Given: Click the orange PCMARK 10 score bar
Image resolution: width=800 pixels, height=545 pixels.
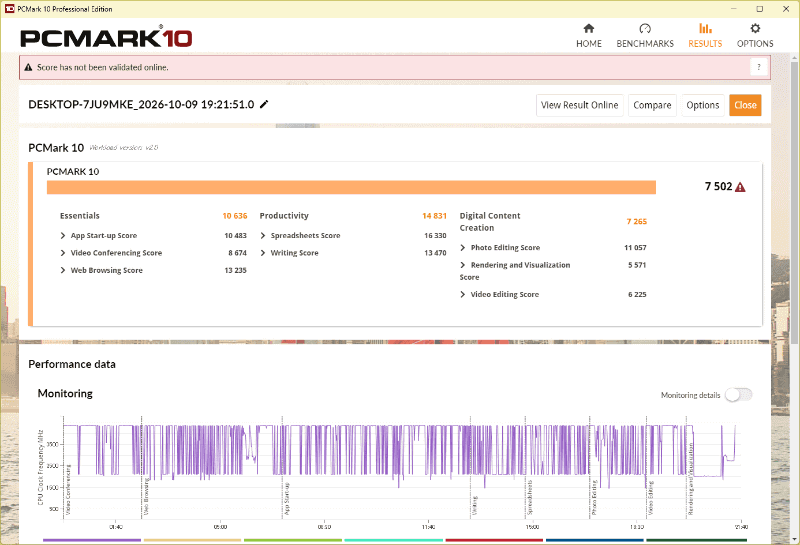Looking at the screenshot, I should tap(351, 187).
